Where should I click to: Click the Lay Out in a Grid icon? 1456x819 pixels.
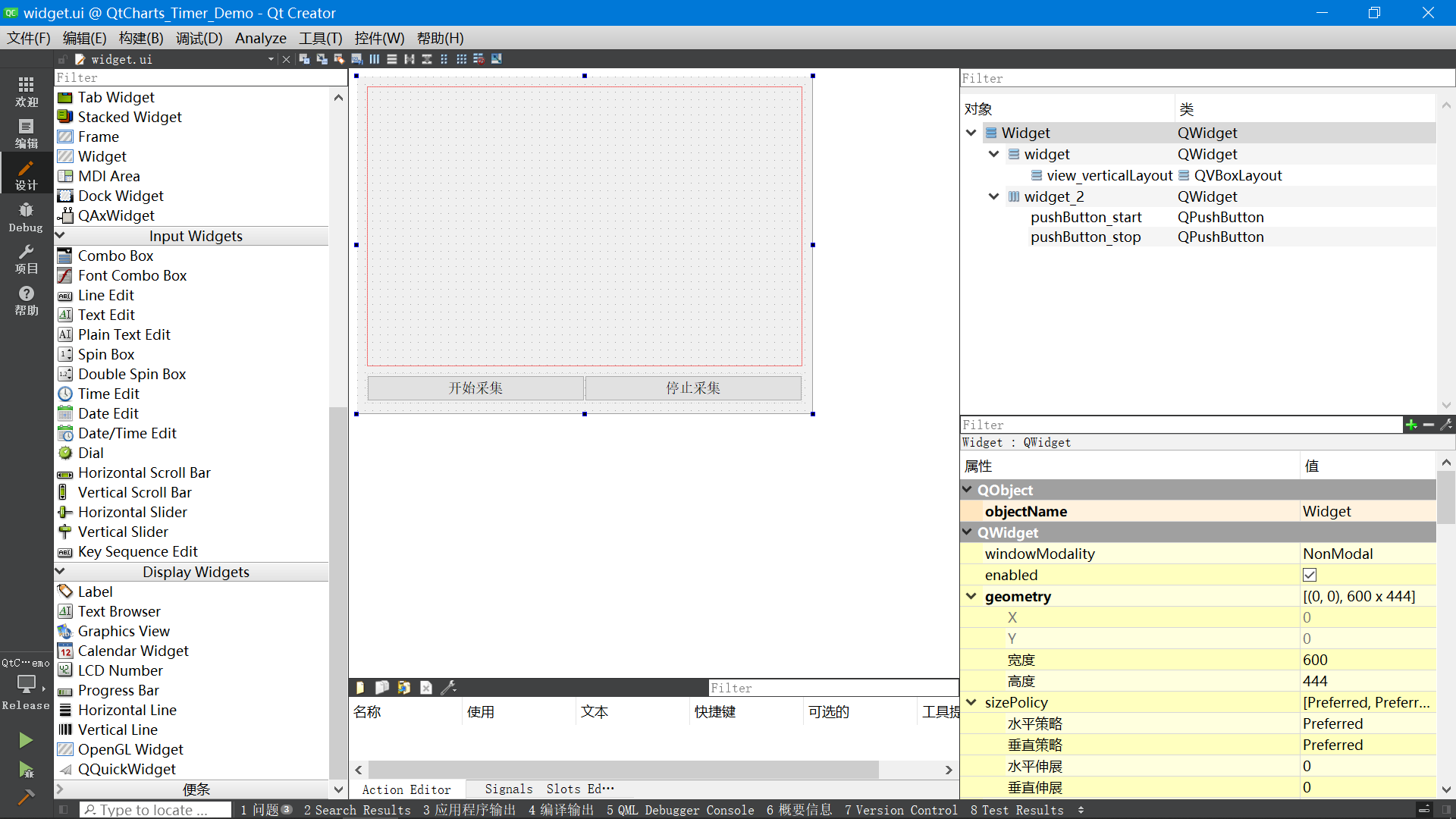pos(462,59)
